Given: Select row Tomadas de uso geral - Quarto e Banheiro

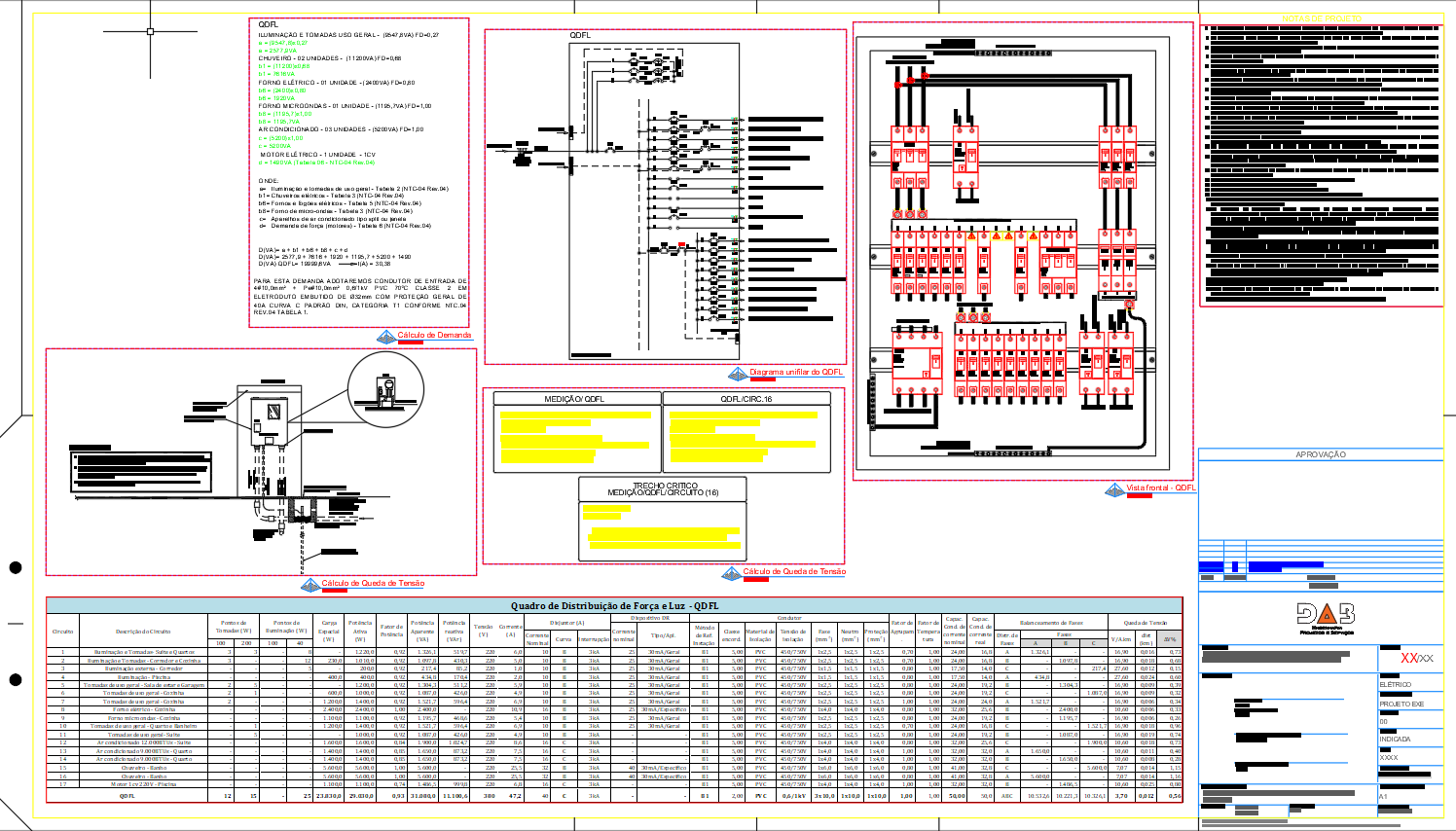Looking at the screenshot, I should [614, 726].
